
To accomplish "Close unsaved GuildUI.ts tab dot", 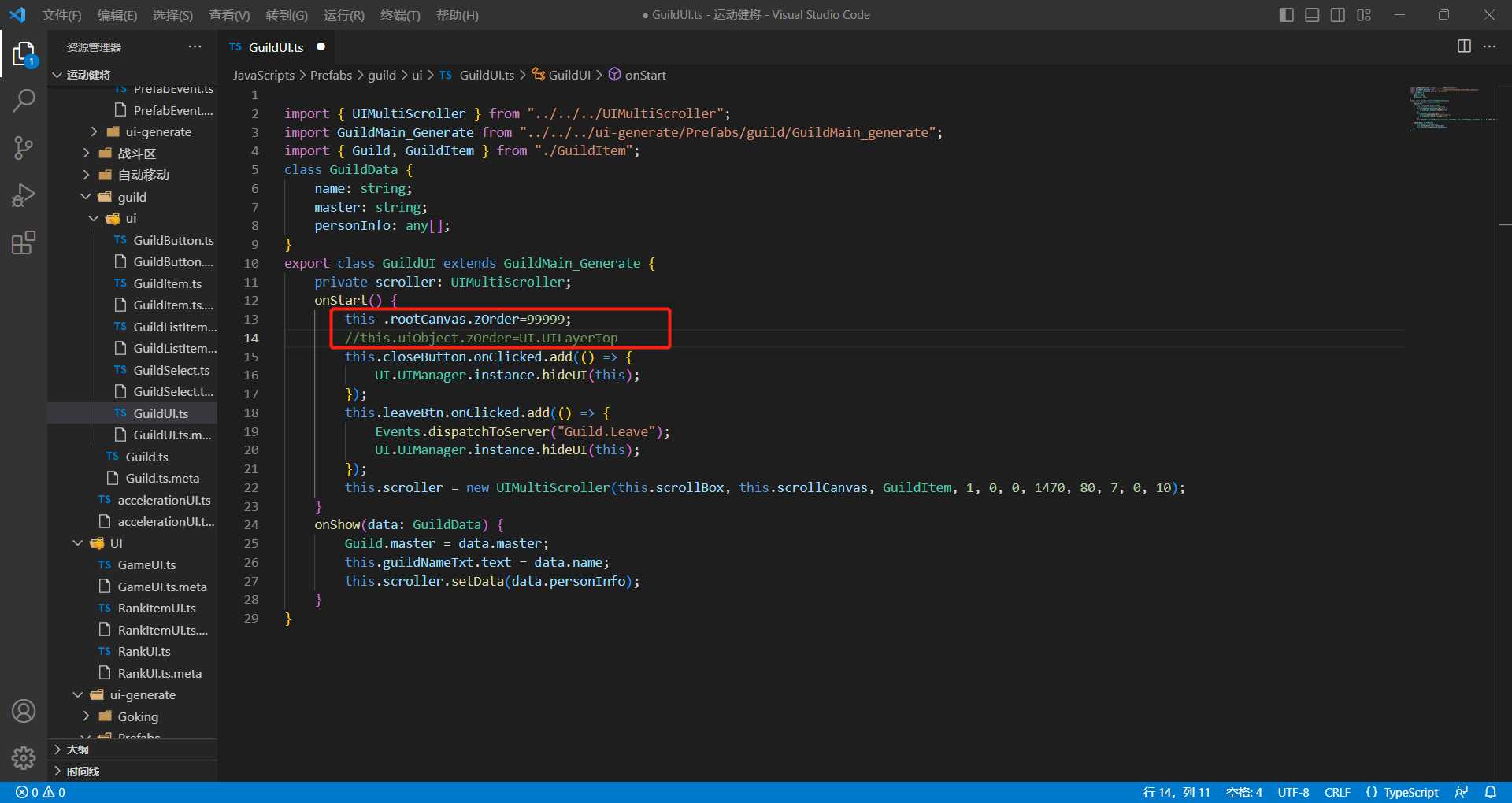I will 321,46.
